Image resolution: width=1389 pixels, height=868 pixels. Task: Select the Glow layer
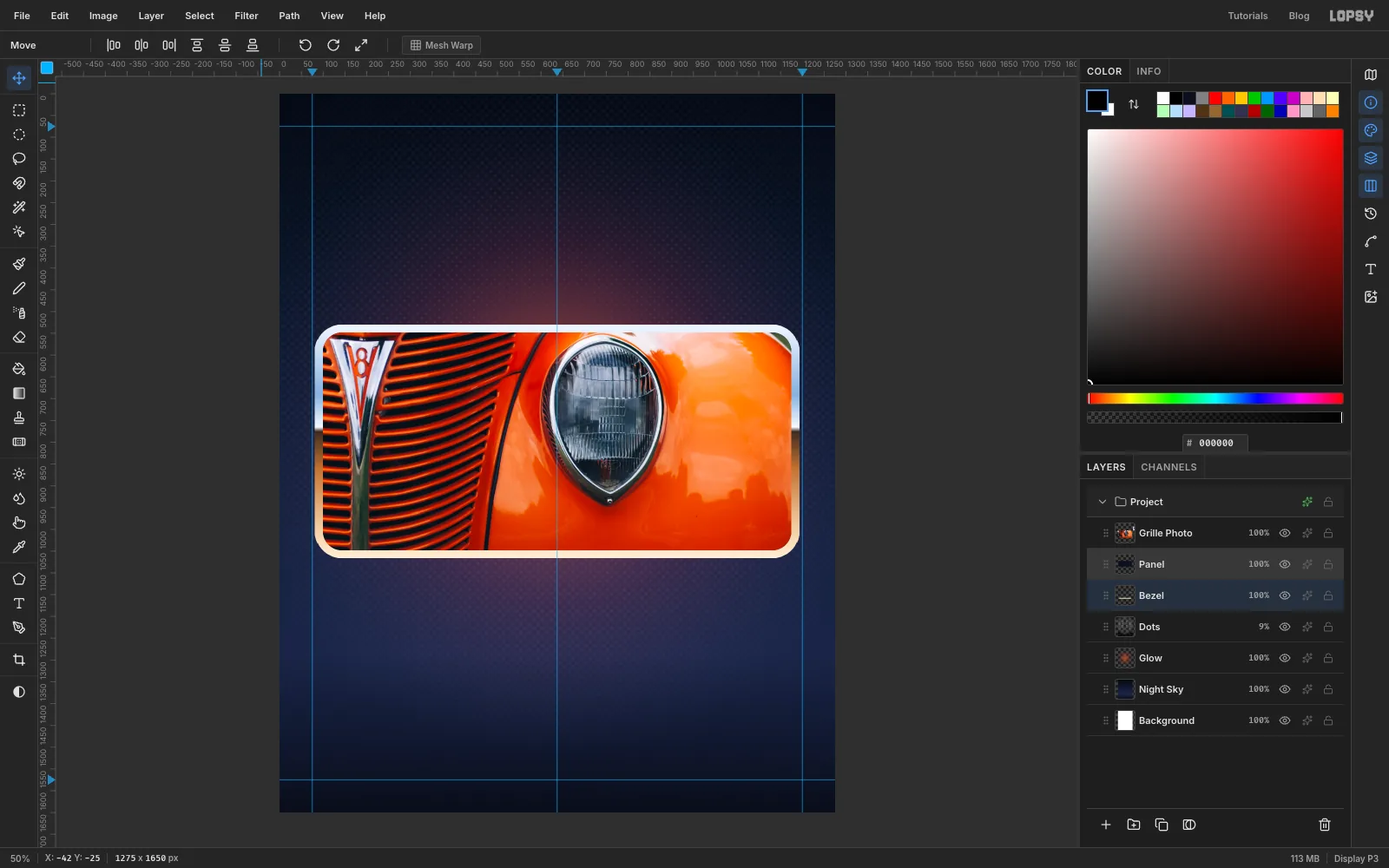coord(1215,658)
